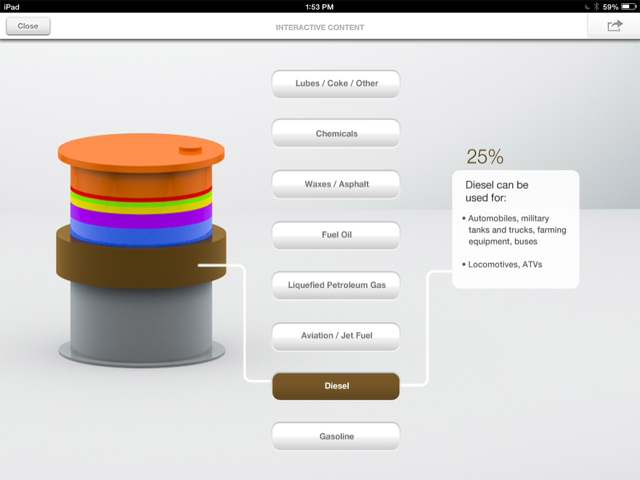Screen dimensions: 640x480
Task: Open the Aviation / Jet Fuel entry
Action: 336,336
